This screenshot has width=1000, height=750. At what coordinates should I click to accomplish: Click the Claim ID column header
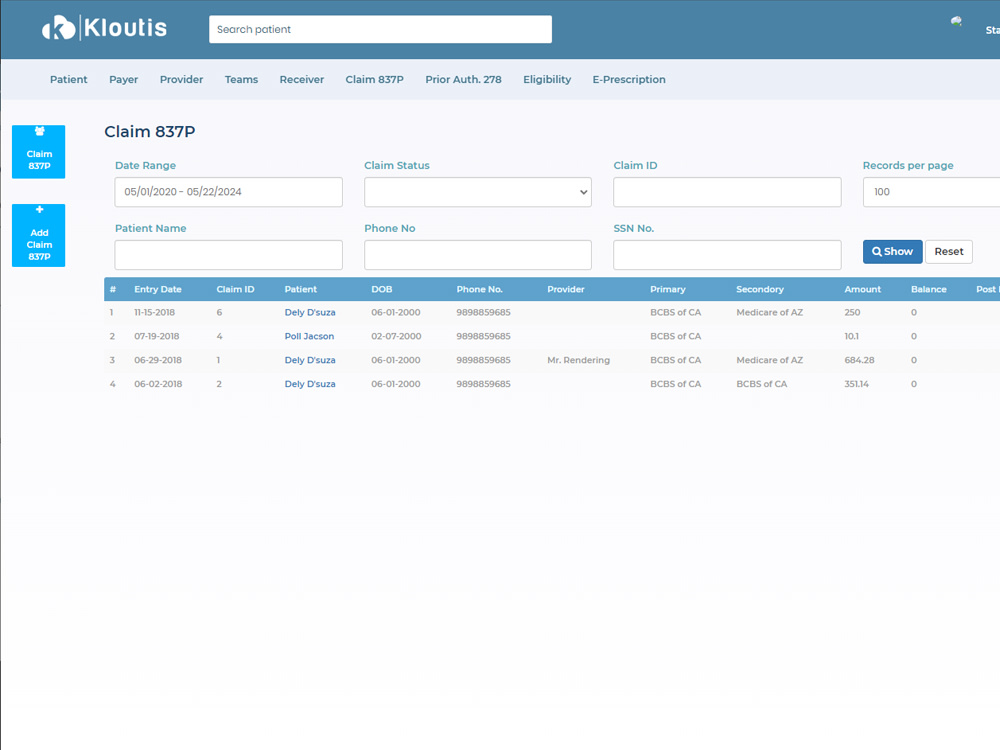235,289
